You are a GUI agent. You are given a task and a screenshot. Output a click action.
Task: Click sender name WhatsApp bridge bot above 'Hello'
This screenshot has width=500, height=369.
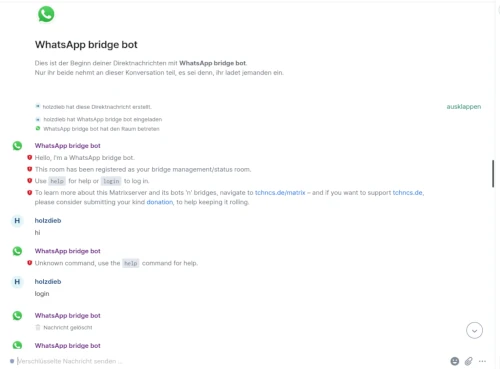tap(68, 146)
